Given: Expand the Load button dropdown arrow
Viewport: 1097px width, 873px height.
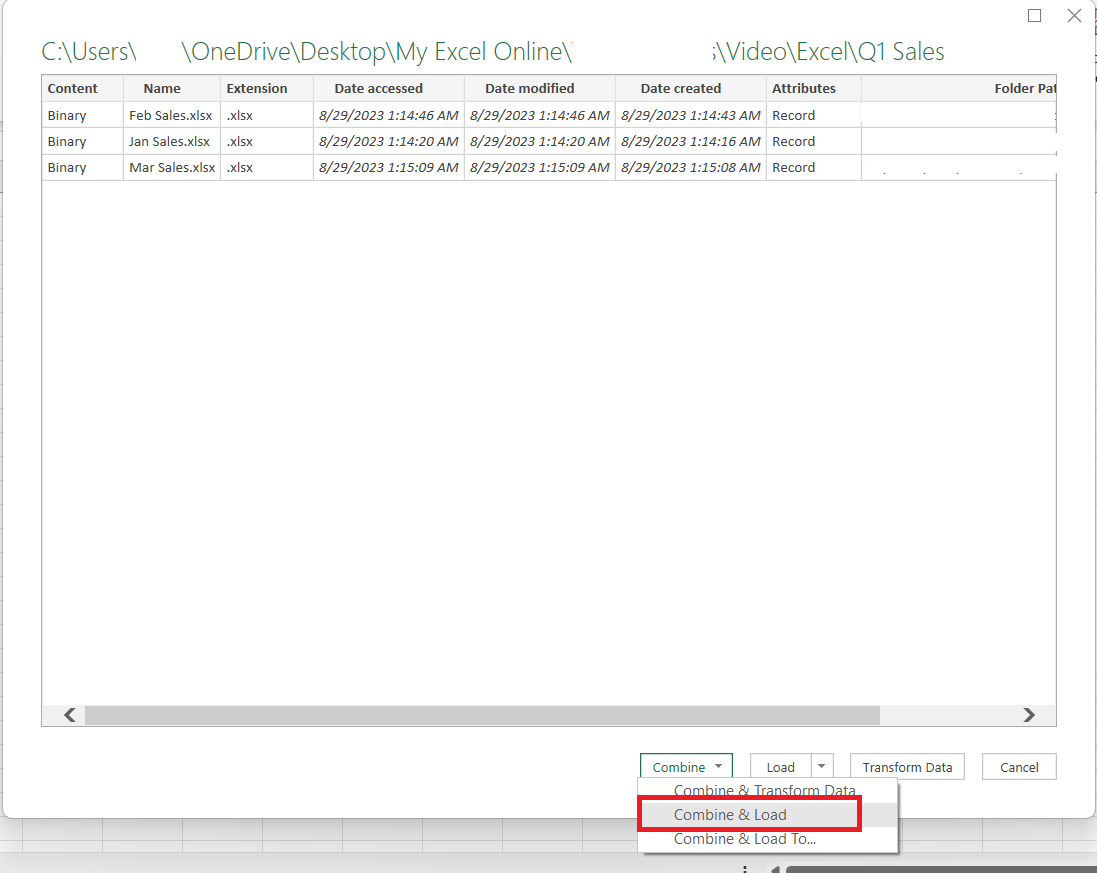Looking at the screenshot, I should (x=822, y=767).
